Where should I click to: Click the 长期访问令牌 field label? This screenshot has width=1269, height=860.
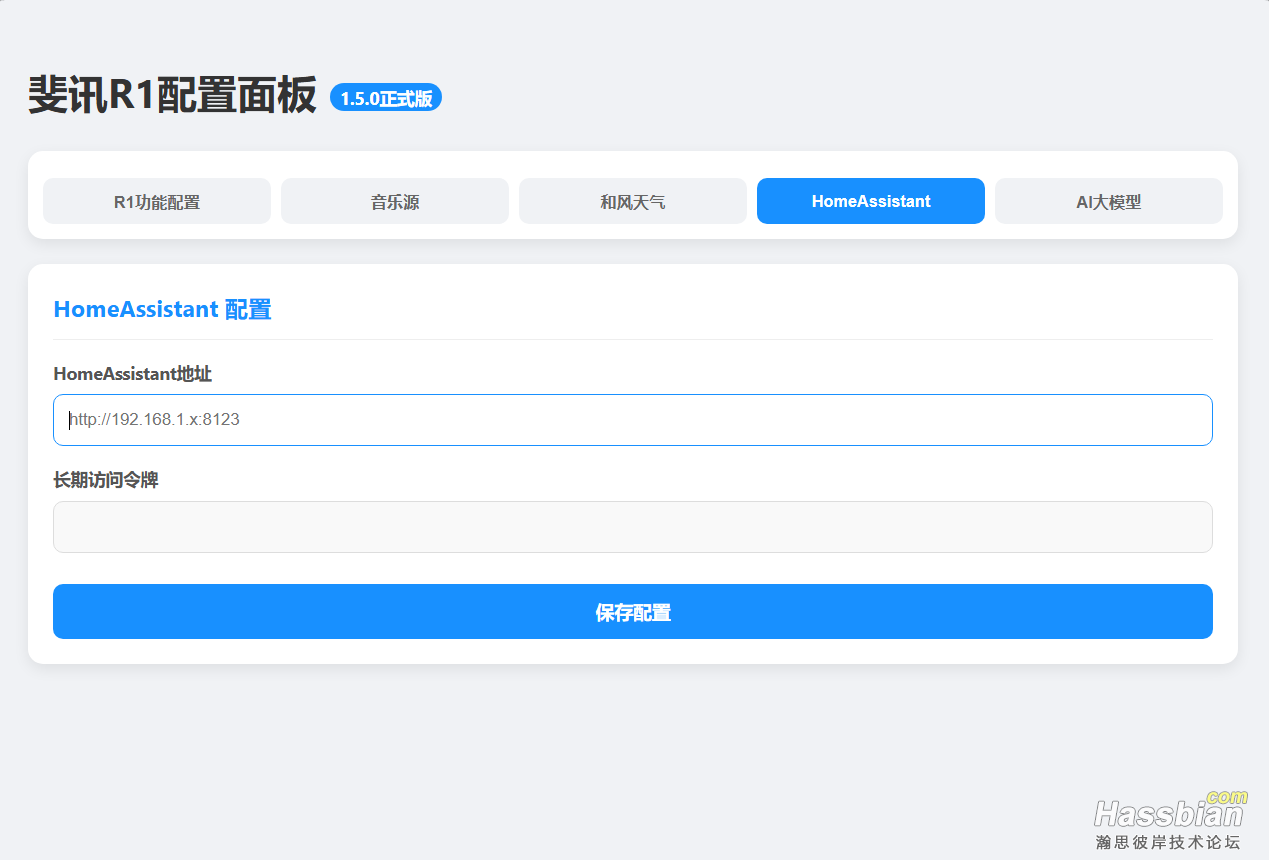point(105,480)
